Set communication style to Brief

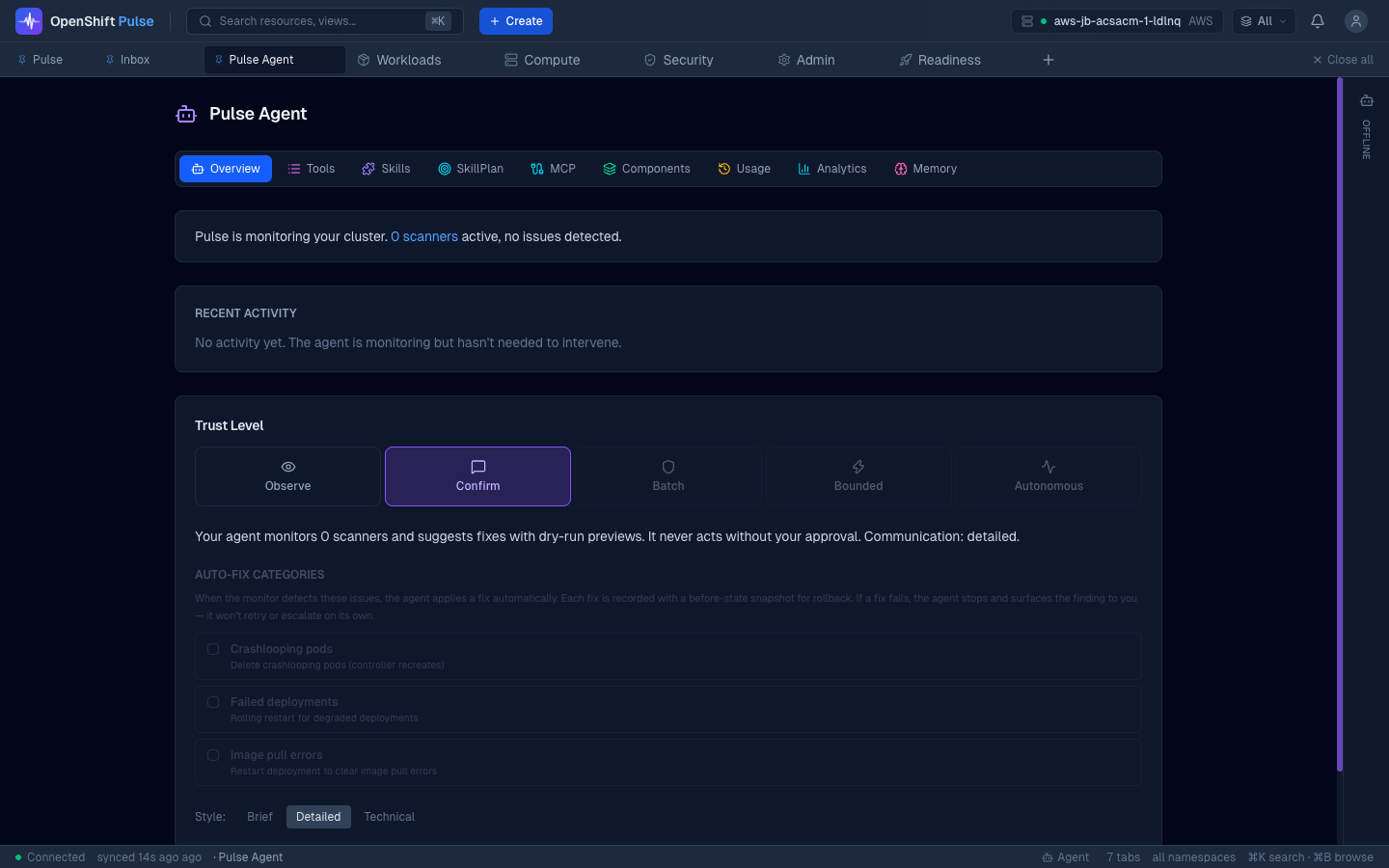259,817
